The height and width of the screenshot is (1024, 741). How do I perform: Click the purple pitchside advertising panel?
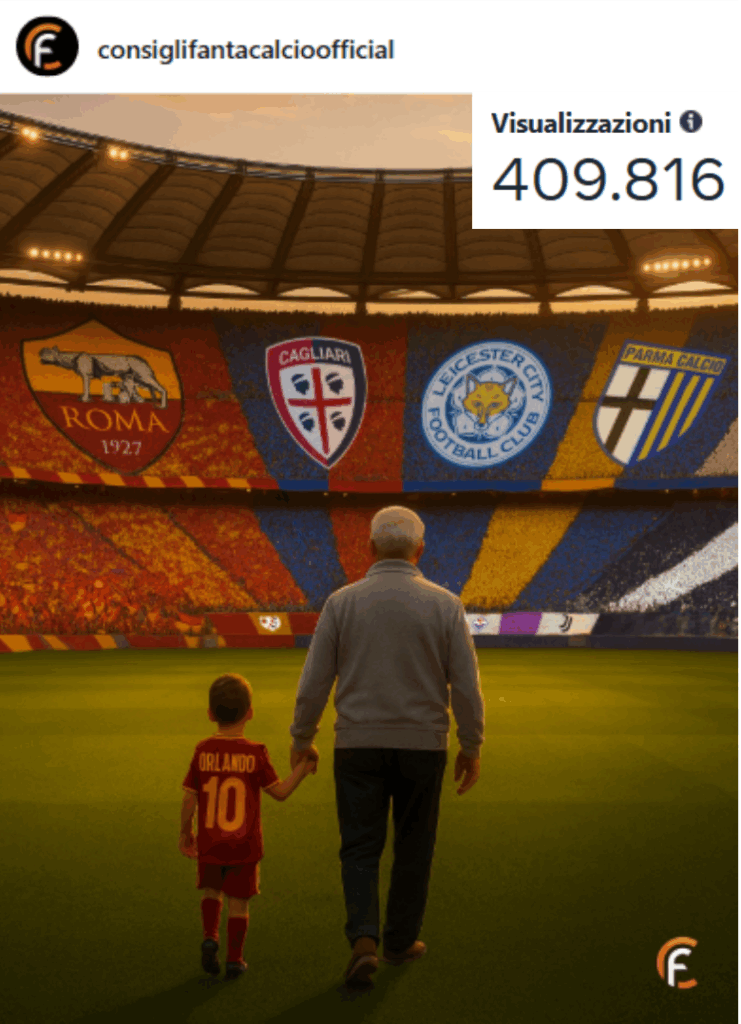coord(520,624)
